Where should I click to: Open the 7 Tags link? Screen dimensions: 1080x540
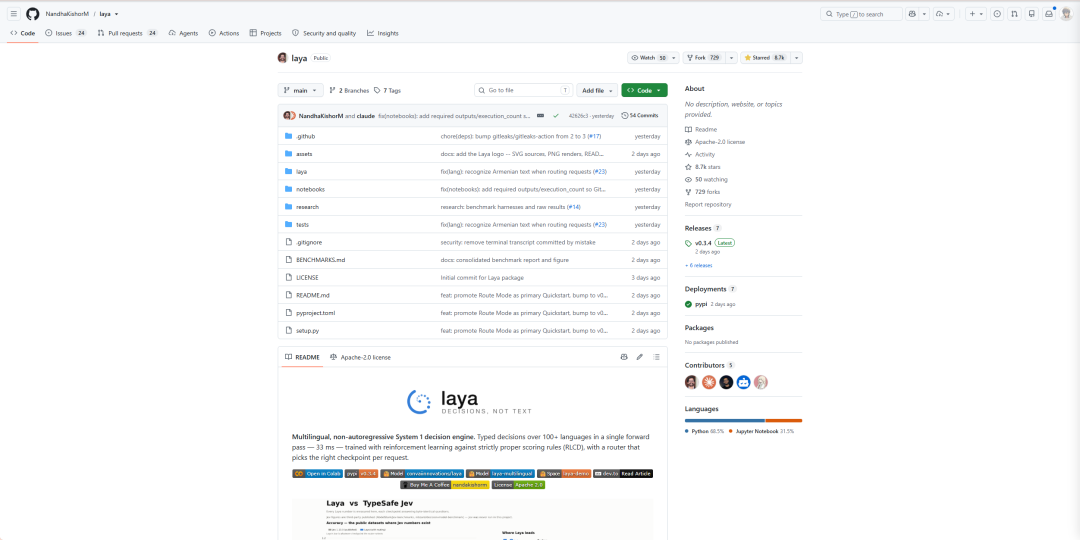point(387,90)
